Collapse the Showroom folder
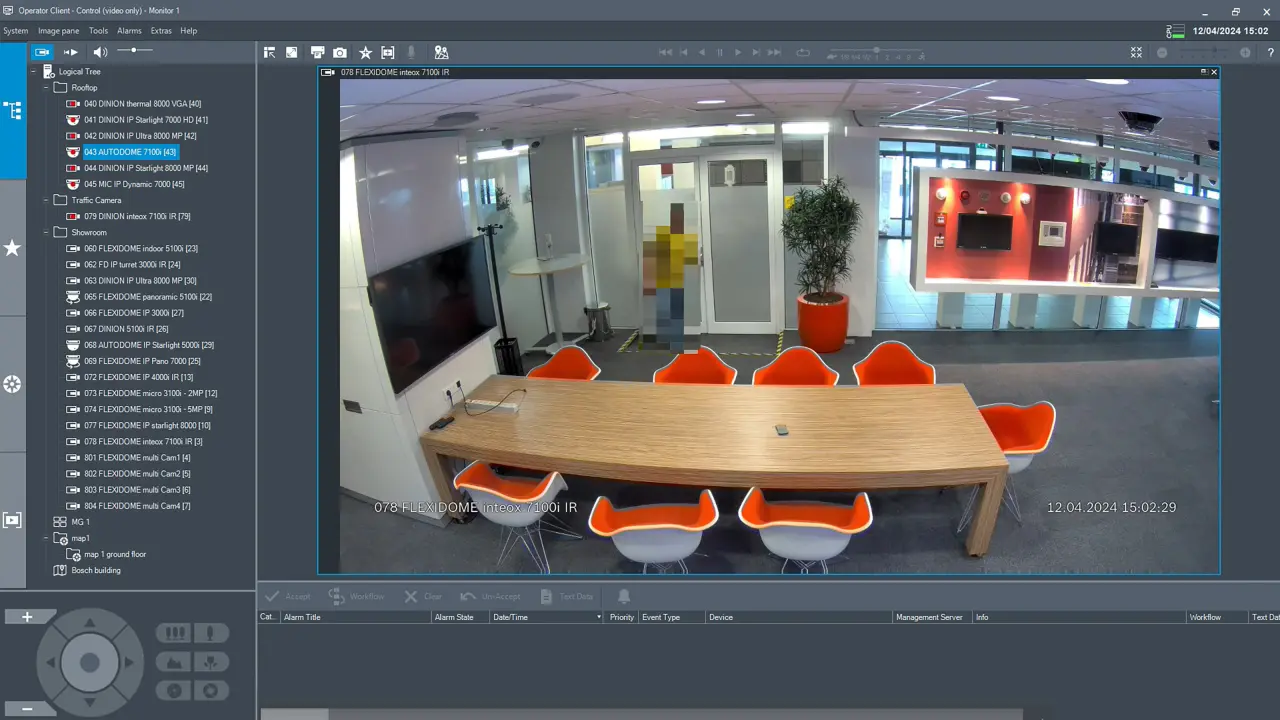 [x=45, y=232]
